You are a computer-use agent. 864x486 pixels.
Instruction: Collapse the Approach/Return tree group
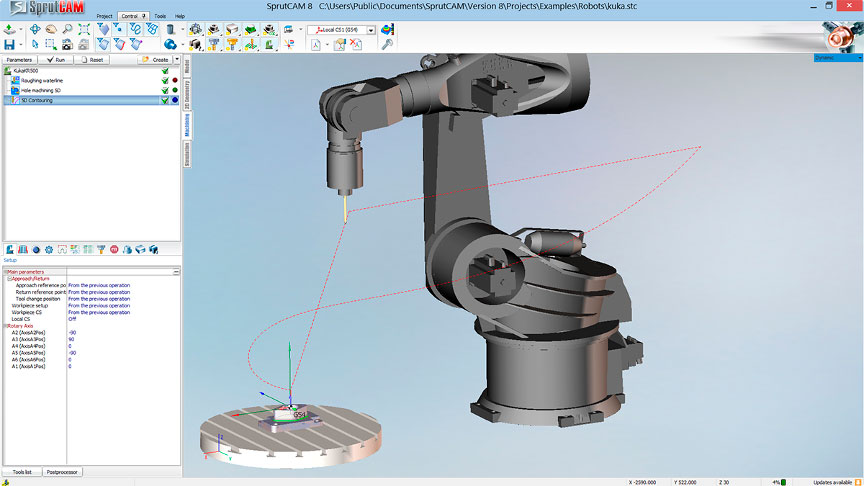pyautogui.click(x=9, y=279)
